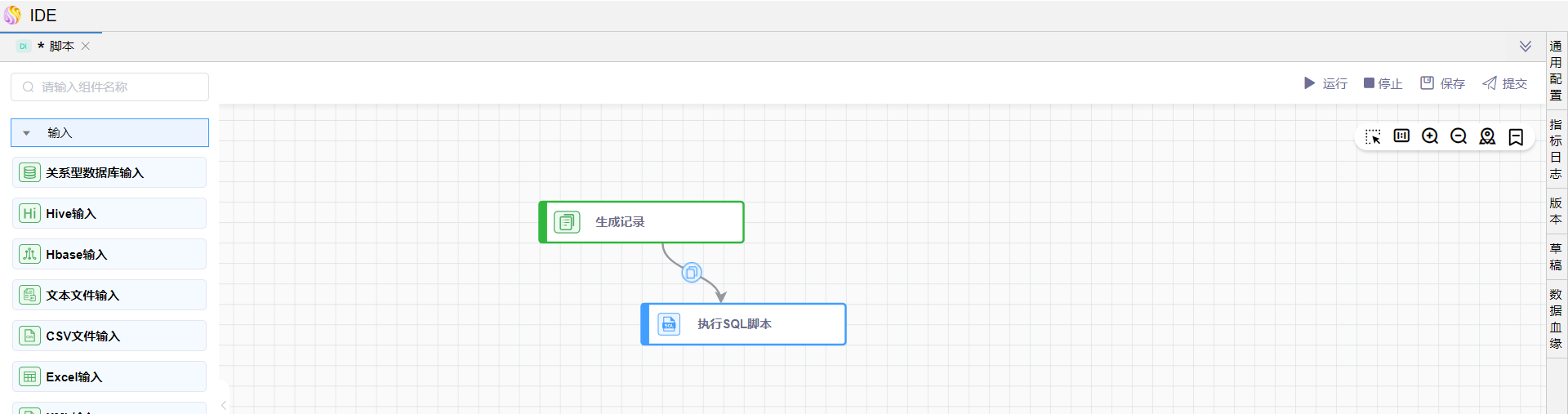Activate the marquee selection tool
Screen dimensions: 1568x414
[1373, 136]
